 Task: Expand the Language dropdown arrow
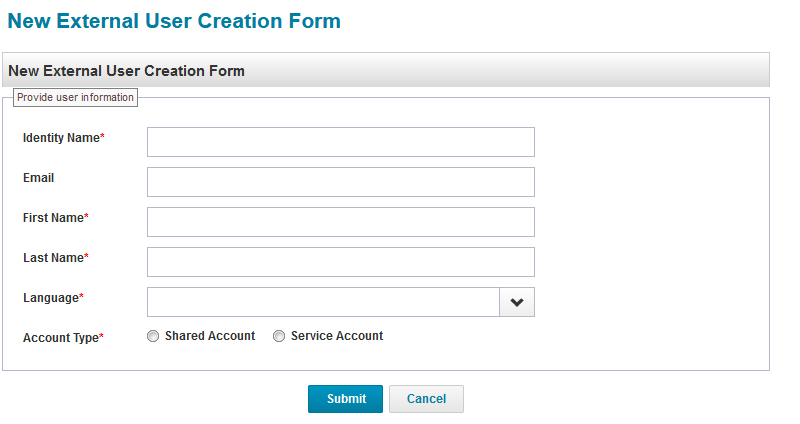coord(517,302)
